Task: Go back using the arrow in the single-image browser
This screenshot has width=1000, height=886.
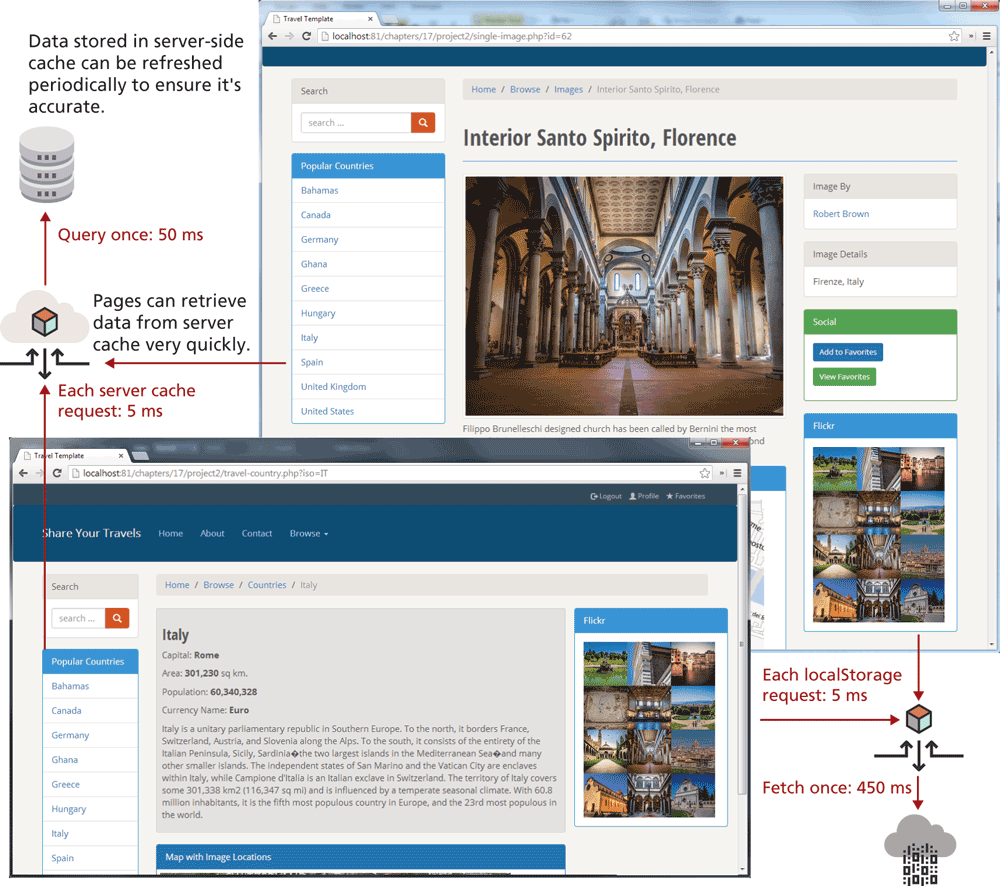Action: (x=272, y=36)
